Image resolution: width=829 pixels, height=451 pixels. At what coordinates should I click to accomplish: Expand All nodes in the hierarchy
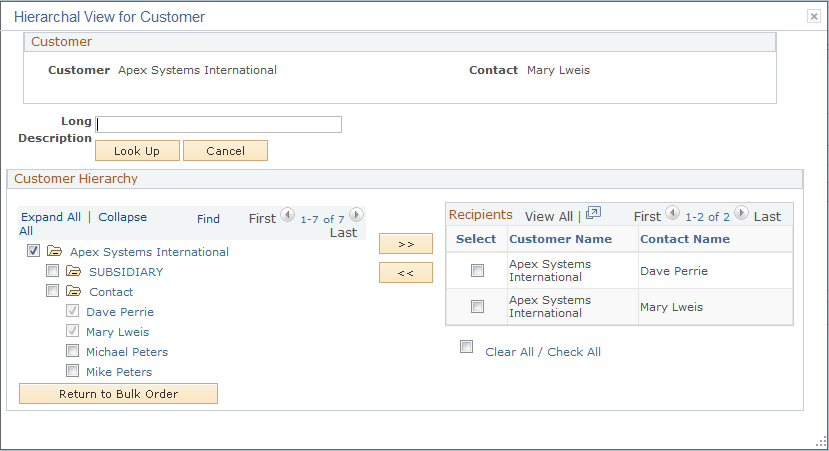tap(51, 217)
